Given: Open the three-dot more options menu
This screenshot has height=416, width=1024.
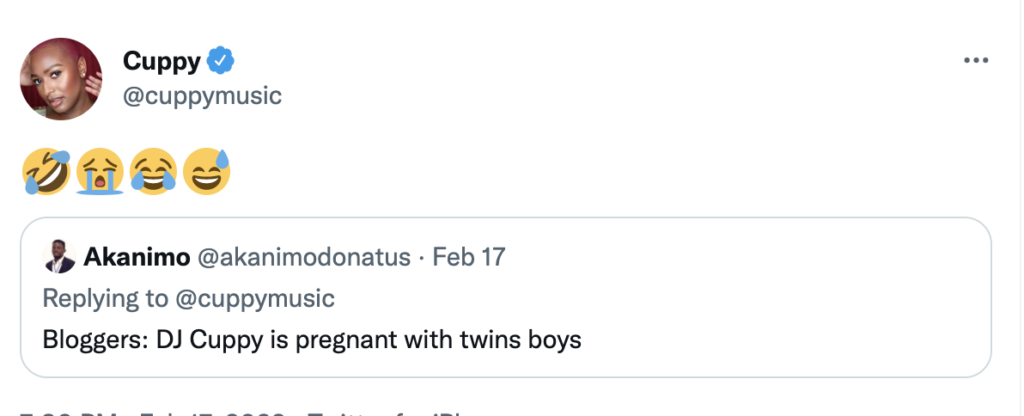Looking at the screenshot, I should 975,61.
